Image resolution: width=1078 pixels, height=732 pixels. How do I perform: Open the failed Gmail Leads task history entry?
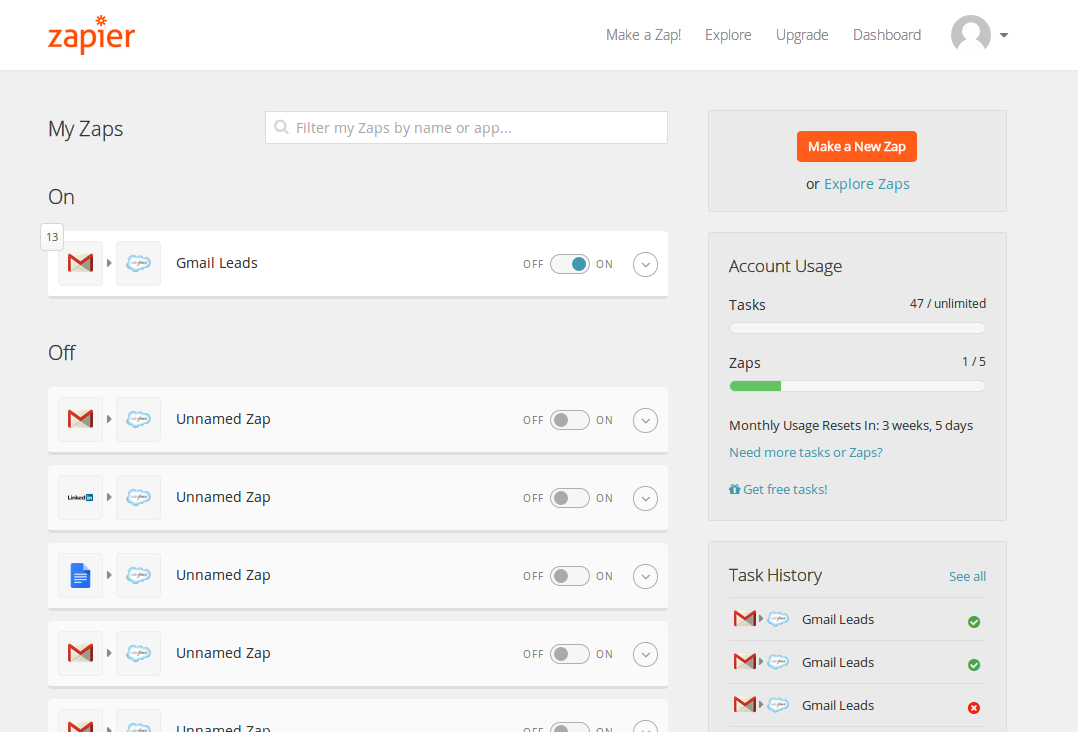coord(857,705)
